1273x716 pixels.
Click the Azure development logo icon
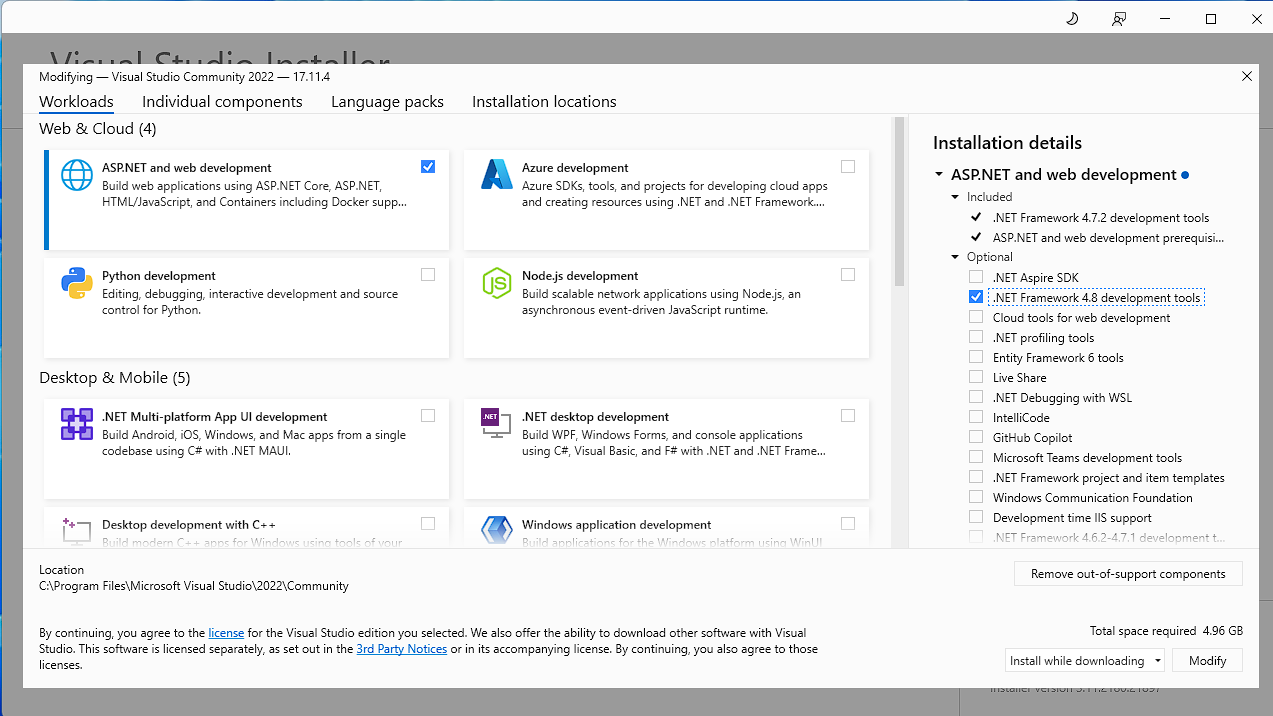coord(497,175)
